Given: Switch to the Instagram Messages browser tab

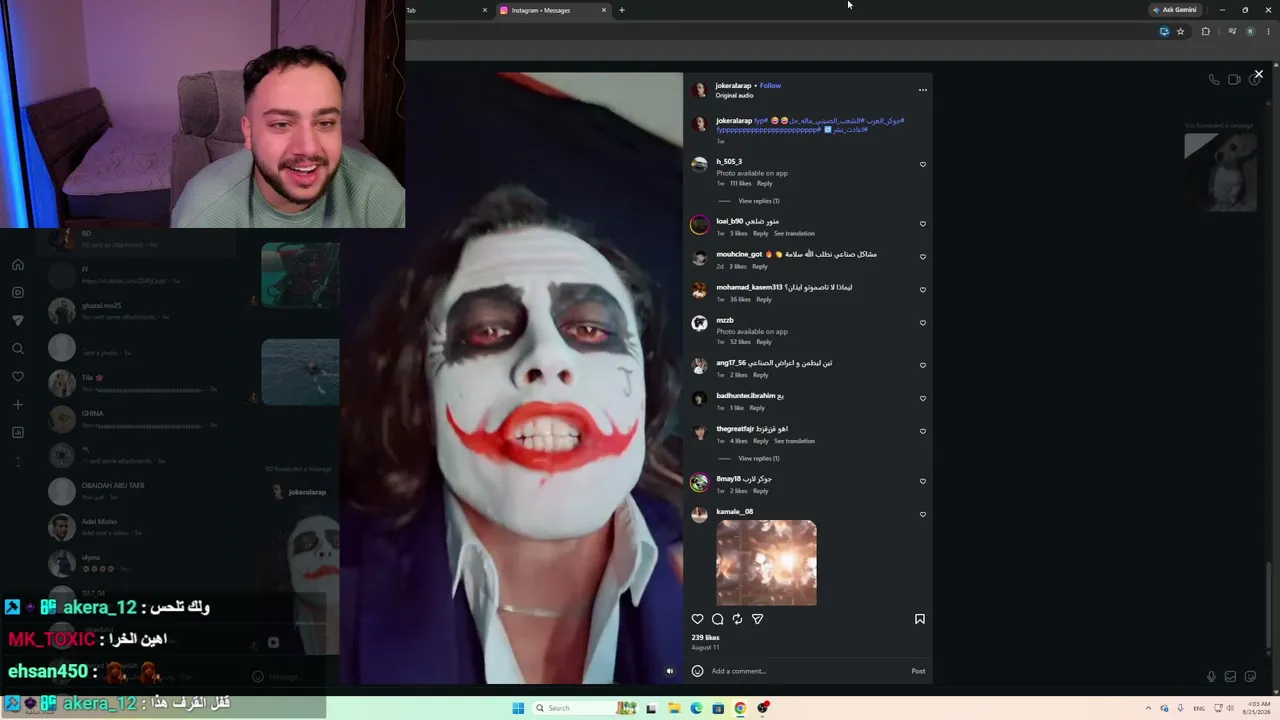Looking at the screenshot, I should pyautogui.click(x=552, y=10).
